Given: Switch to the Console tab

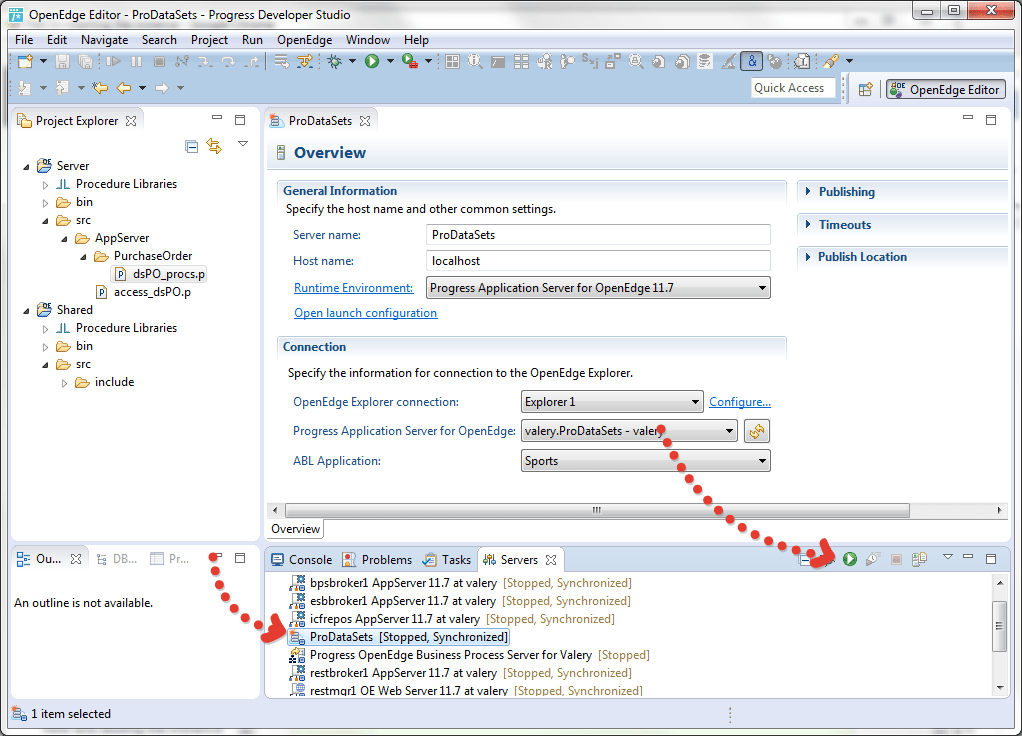Looking at the screenshot, I should click(302, 559).
